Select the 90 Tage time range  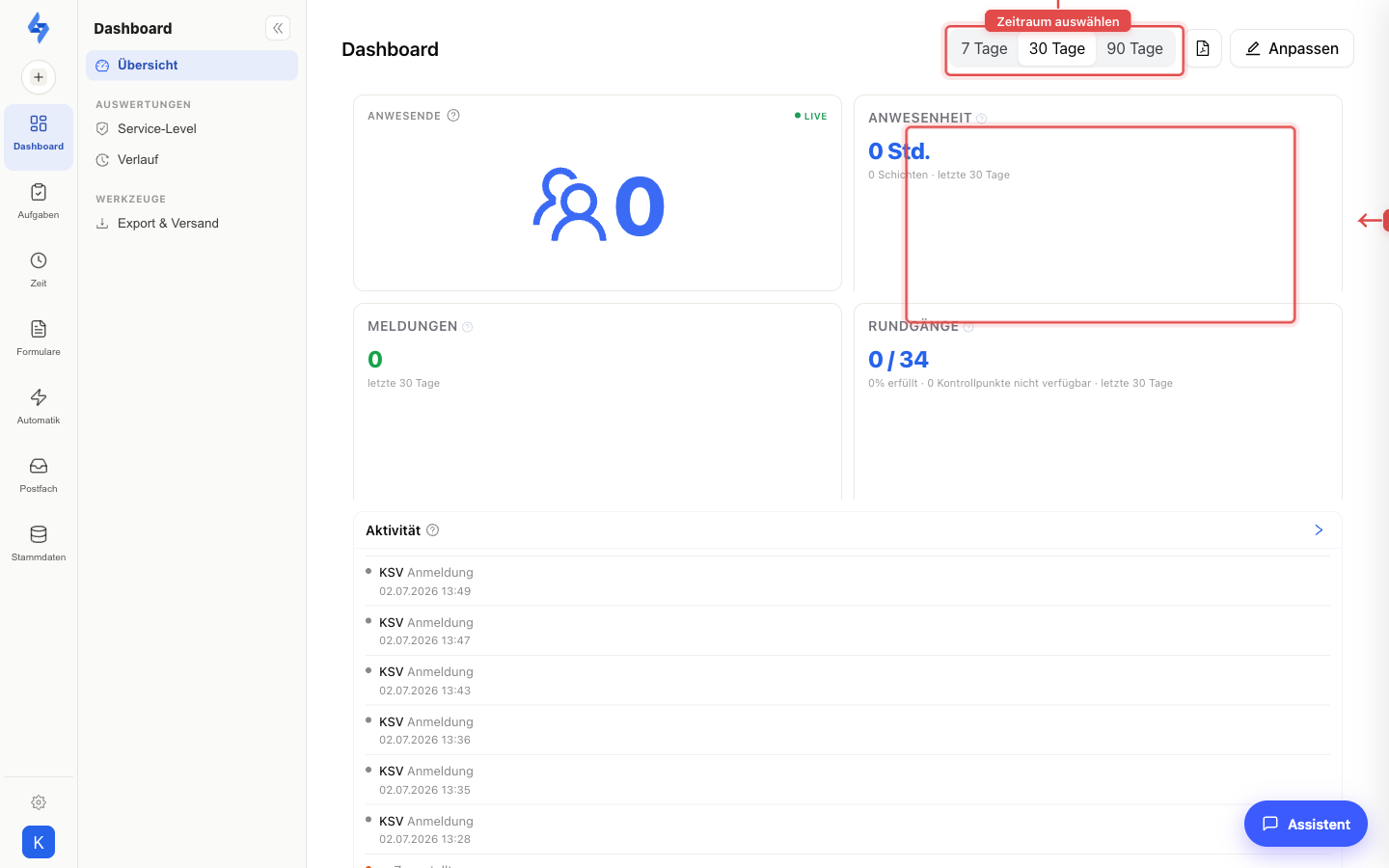tap(1135, 48)
